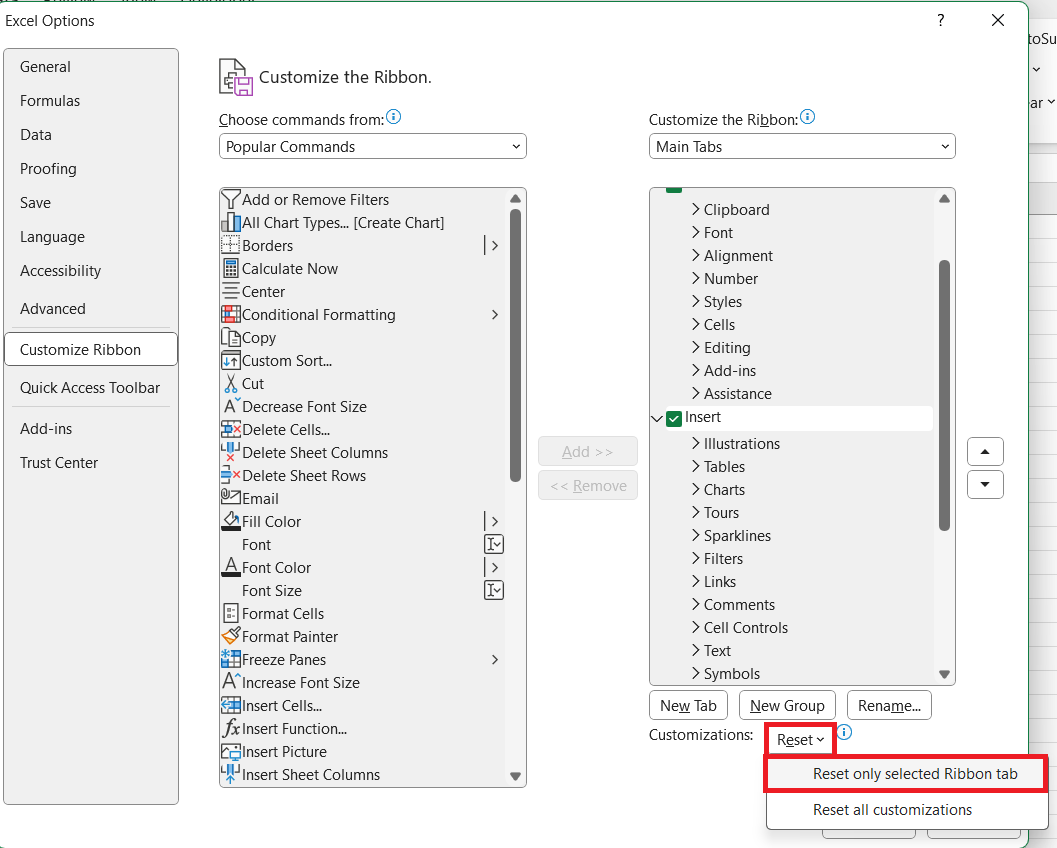Image resolution: width=1057 pixels, height=848 pixels.
Task: Click the commands list scroll down arrow
Action: click(x=516, y=776)
